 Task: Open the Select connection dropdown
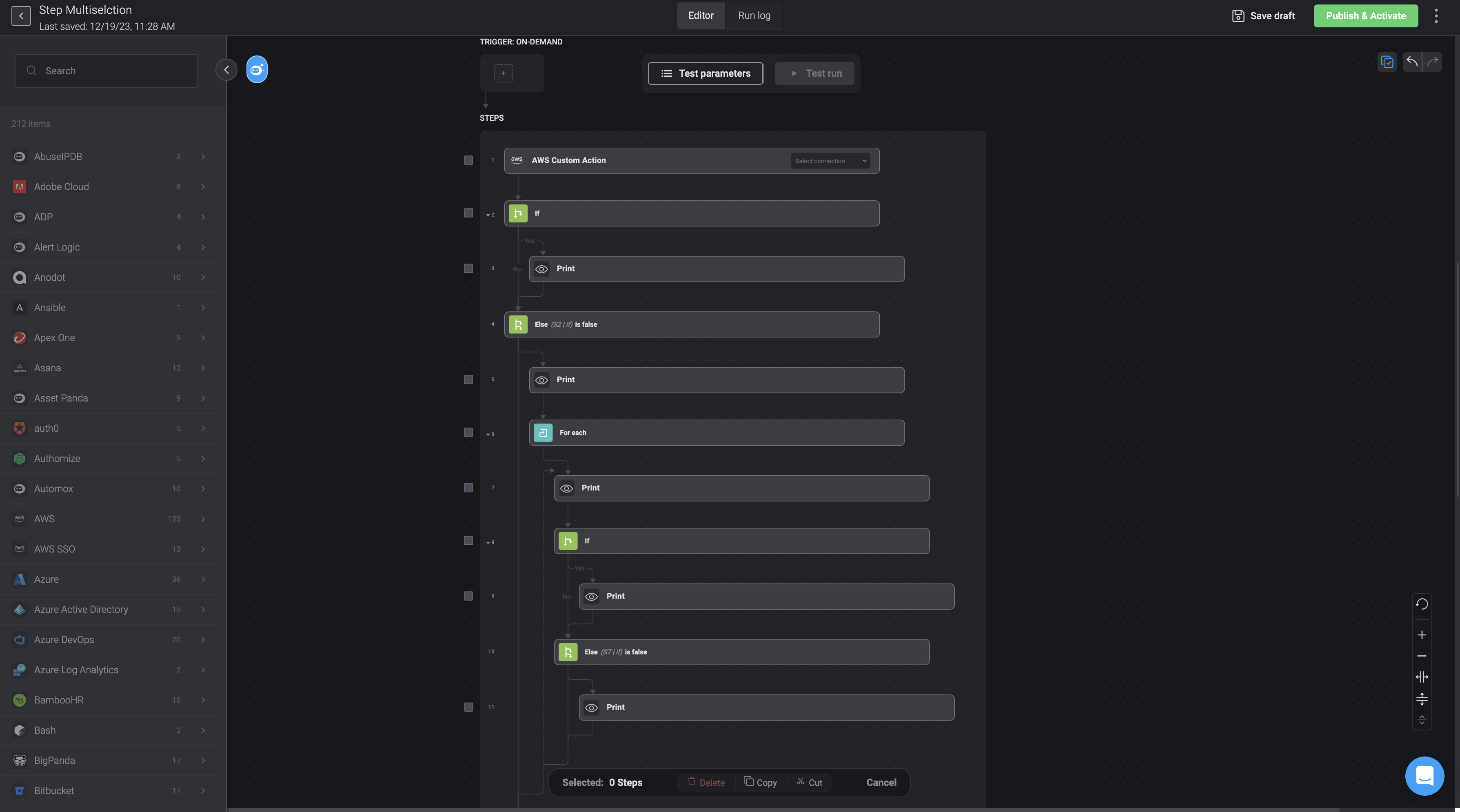tap(830, 161)
